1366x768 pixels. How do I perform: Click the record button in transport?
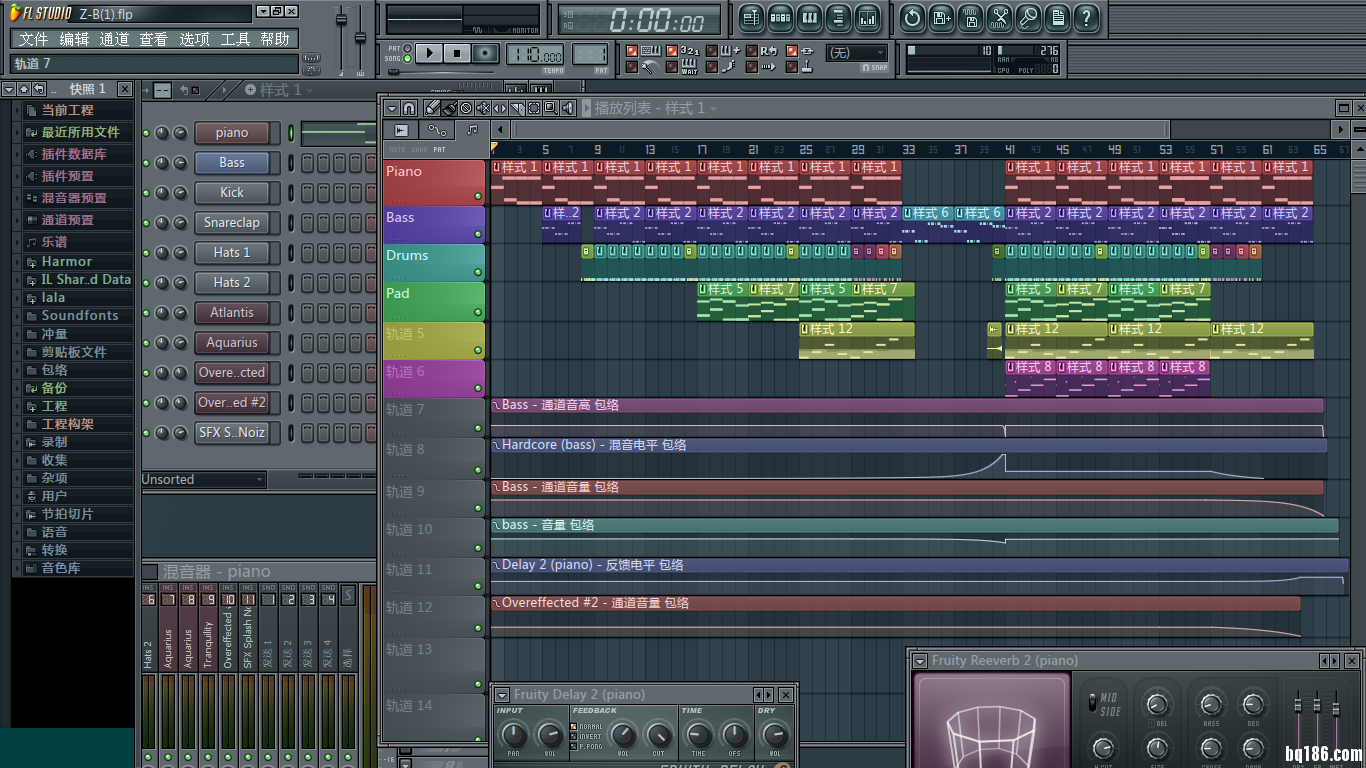point(486,53)
